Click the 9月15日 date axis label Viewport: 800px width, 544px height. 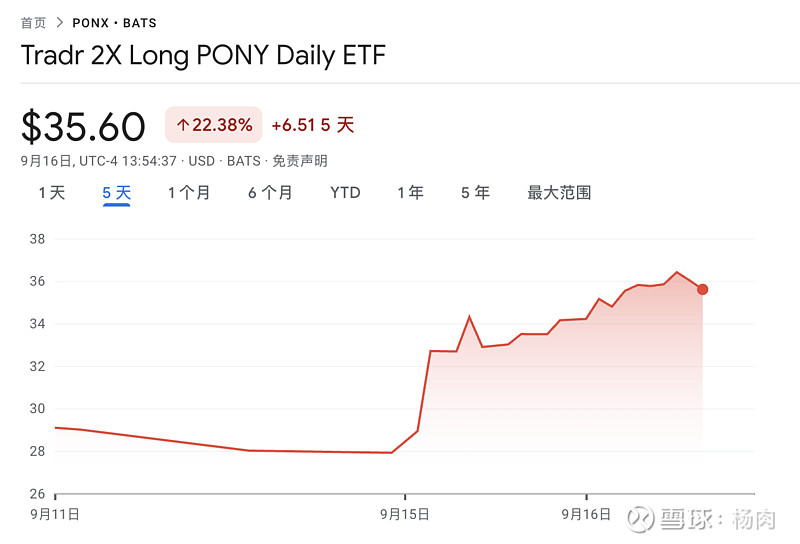405,514
